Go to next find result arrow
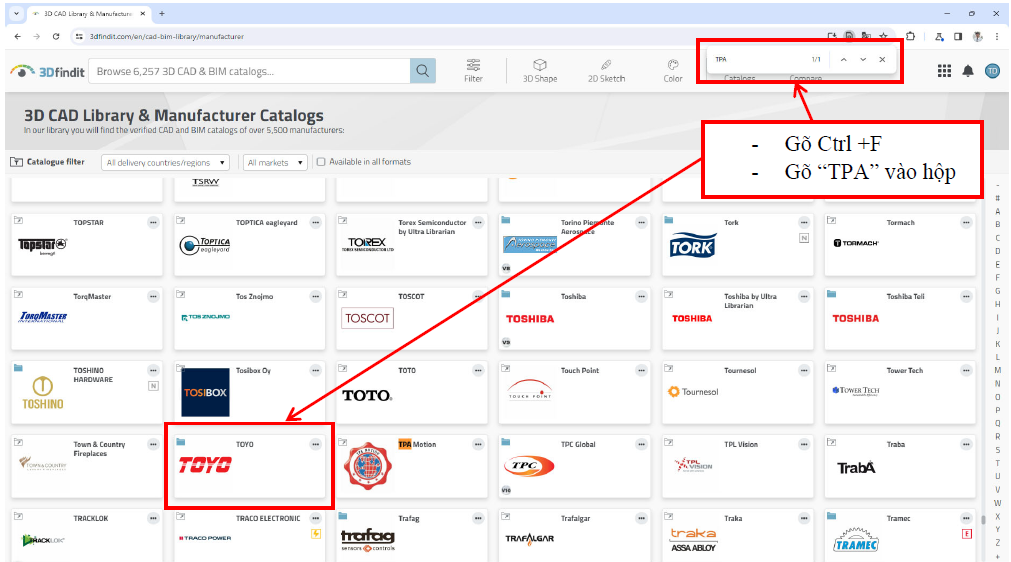The image size is (1011, 562). point(863,60)
